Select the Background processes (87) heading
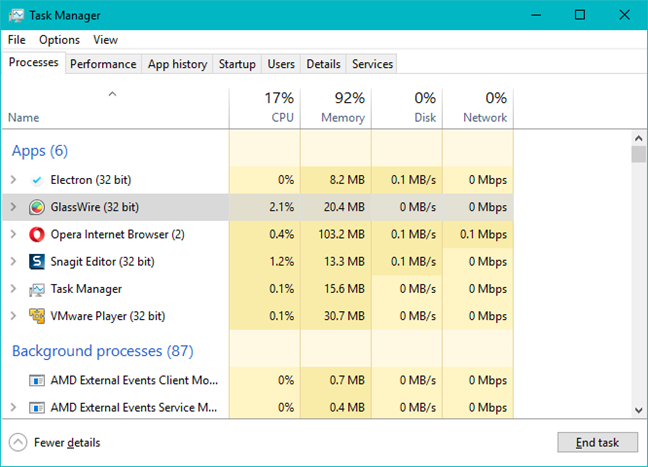This screenshot has height=467, width=648. point(102,351)
